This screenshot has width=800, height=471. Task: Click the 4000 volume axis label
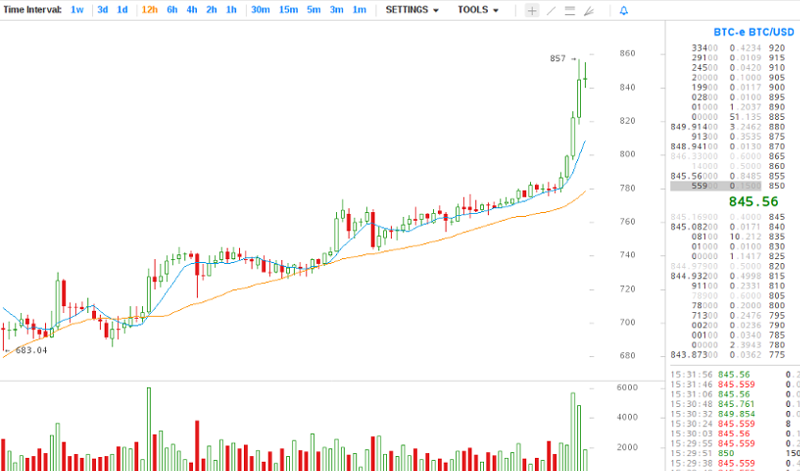click(x=627, y=417)
